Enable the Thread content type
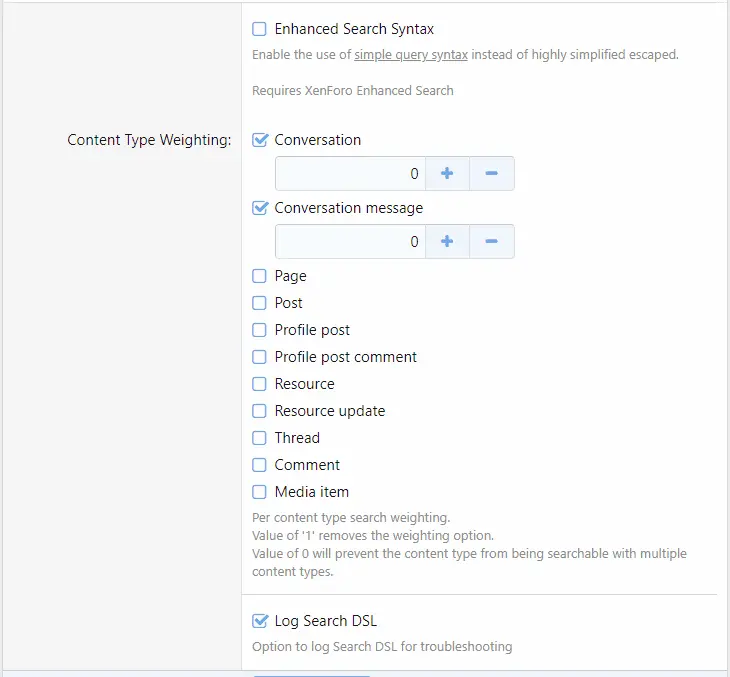730x677 pixels. coord(260,438)
